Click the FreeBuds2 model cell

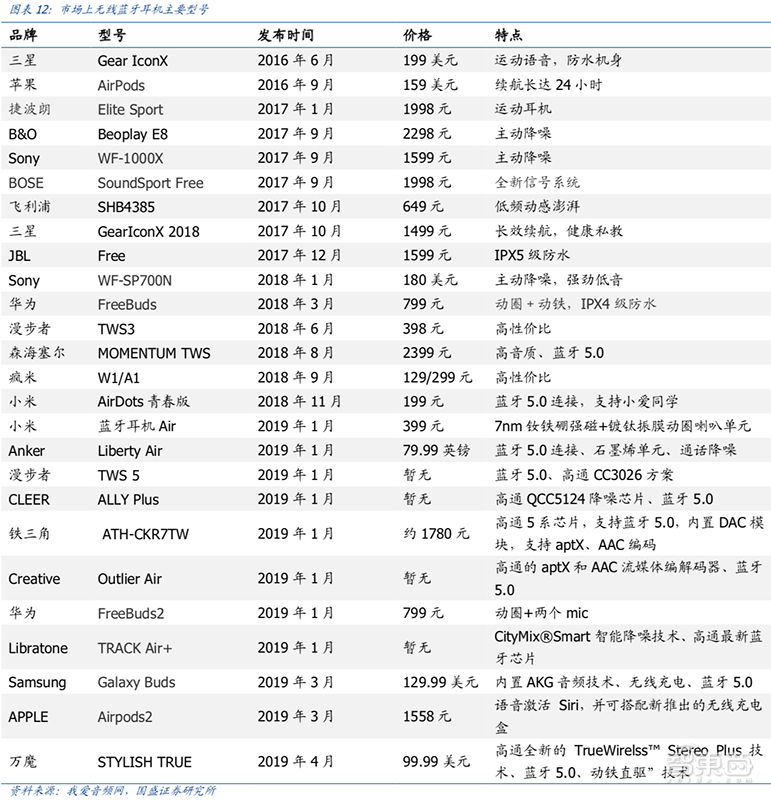131,613
